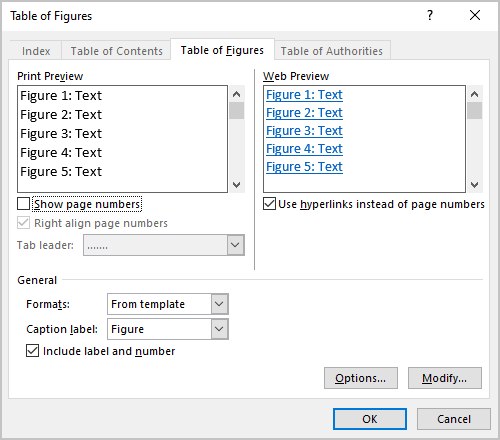Click Figure 2: Text in Print Preview

point(61,115)
